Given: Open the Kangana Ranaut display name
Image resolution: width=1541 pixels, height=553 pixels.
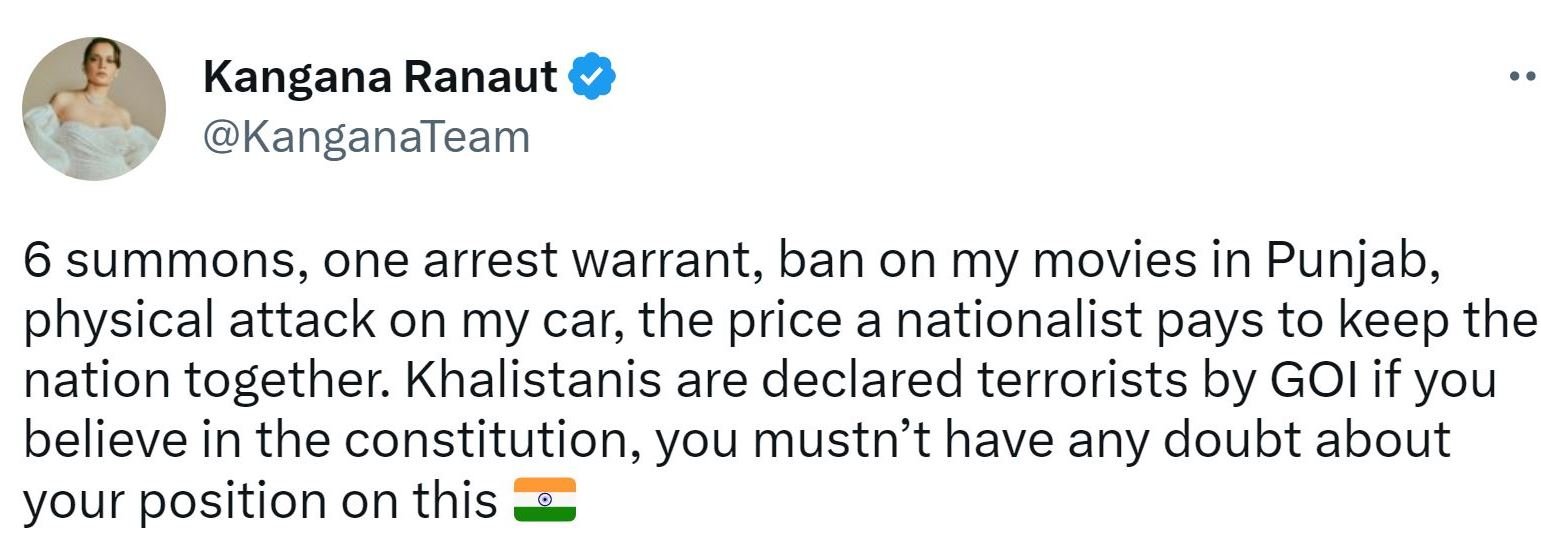Looking at the screenshot, I should [380, 78].
